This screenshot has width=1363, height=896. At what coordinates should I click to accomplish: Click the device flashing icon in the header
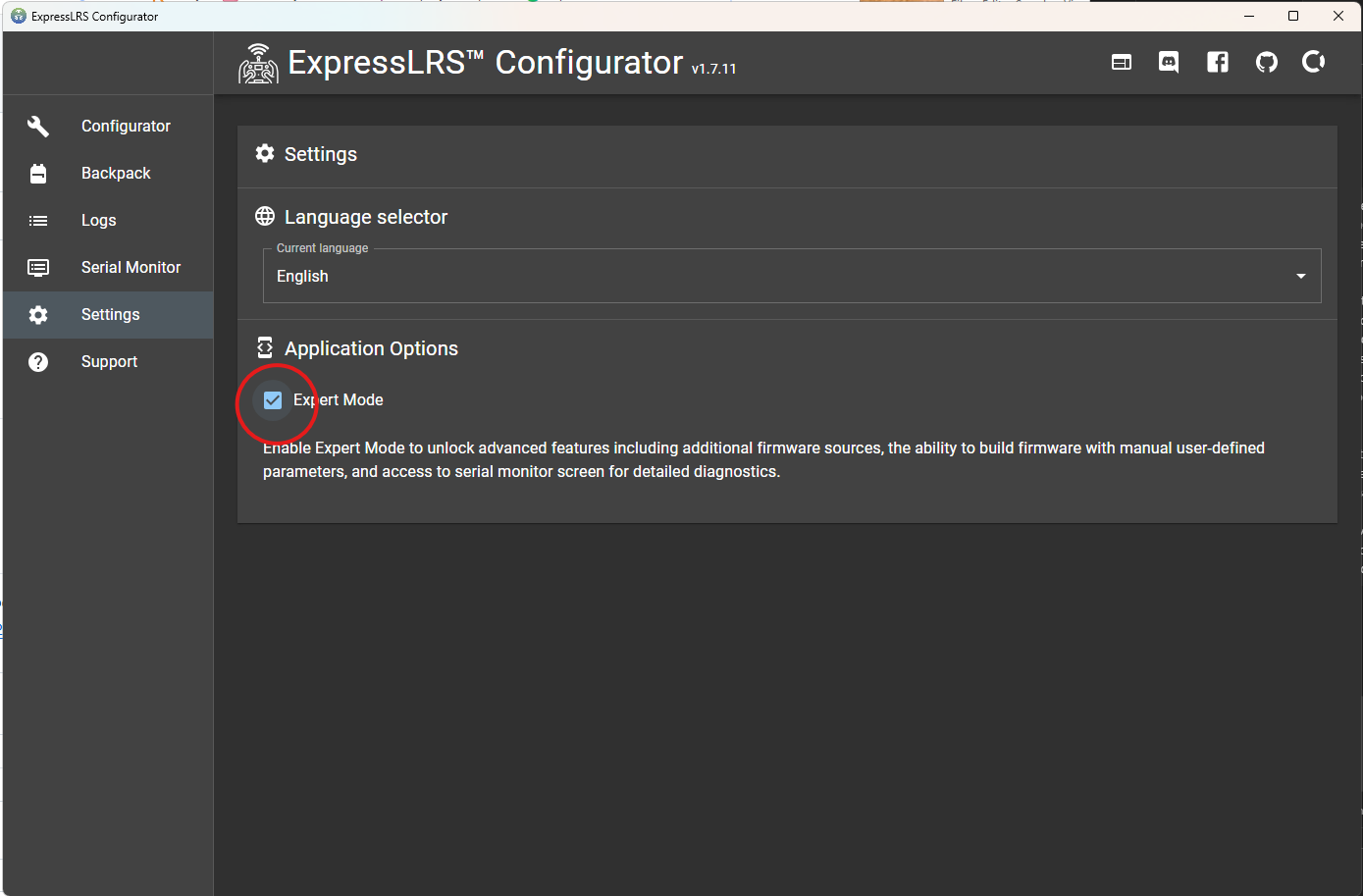(x=1121, y=62)
